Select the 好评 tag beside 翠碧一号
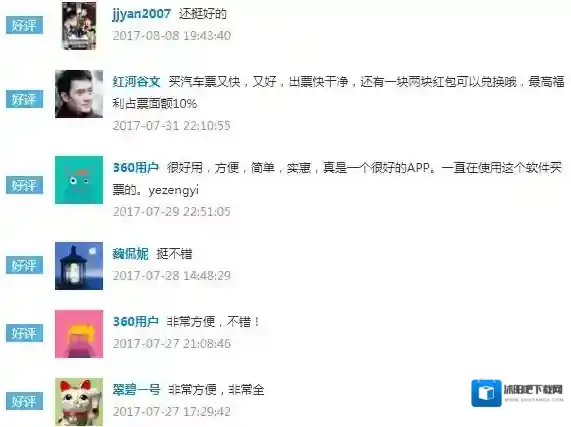Image resolution: width=571 pixels, height=427 pixels. point(24,401)
